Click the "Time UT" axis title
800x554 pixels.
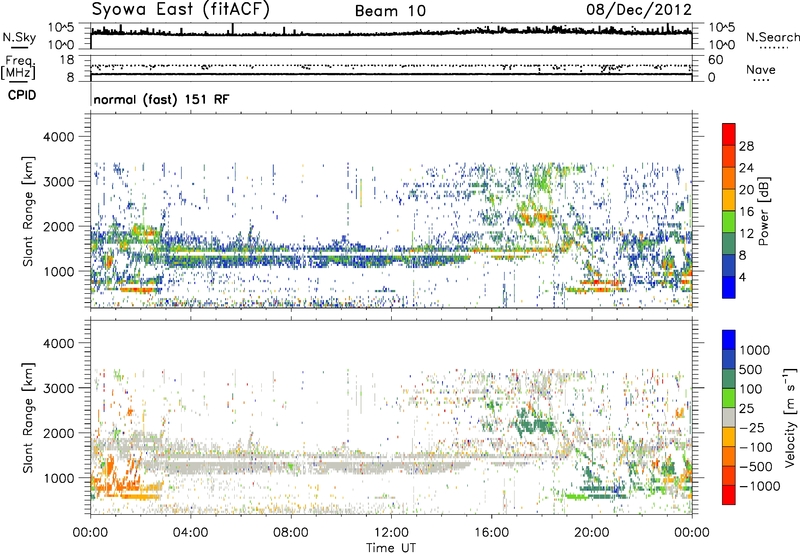391,548
